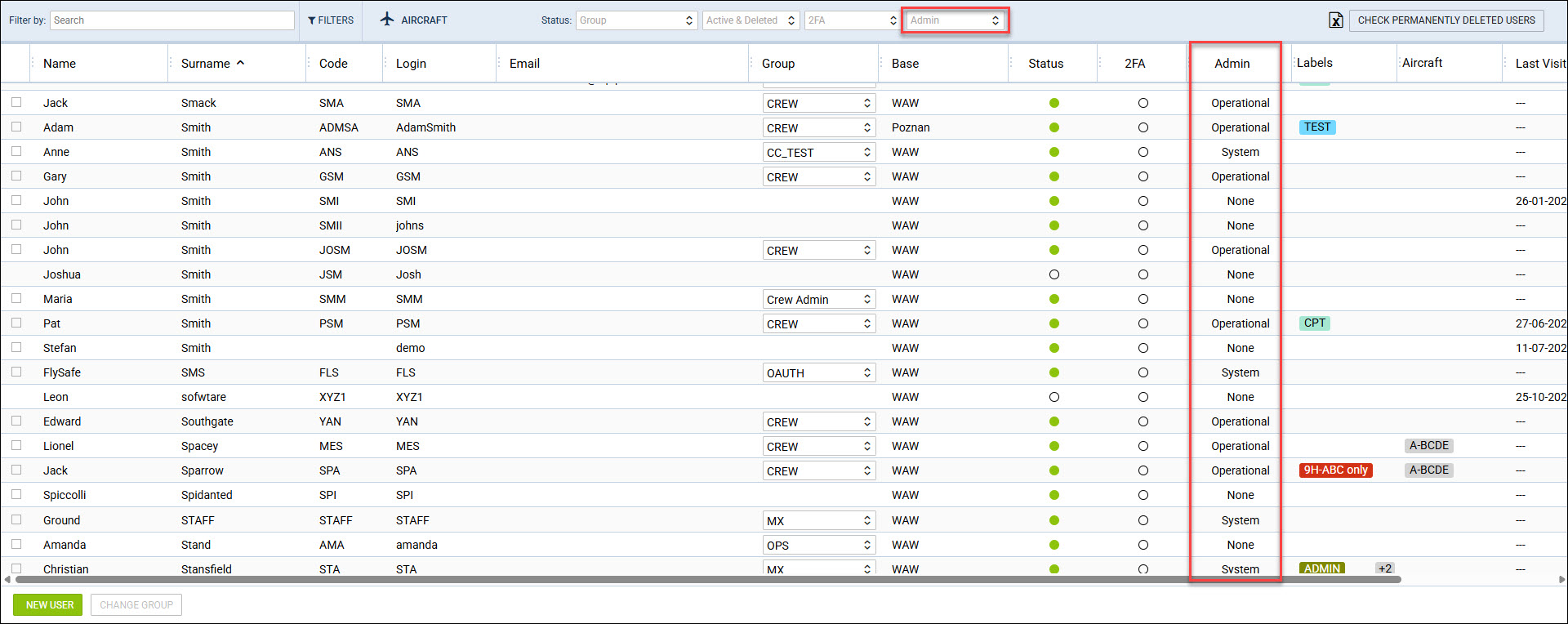The image size is (1568, 624).
Task: Click A-BCDE aircraft tag for Jack Sparrow
Action: (x=1429, y=470)
